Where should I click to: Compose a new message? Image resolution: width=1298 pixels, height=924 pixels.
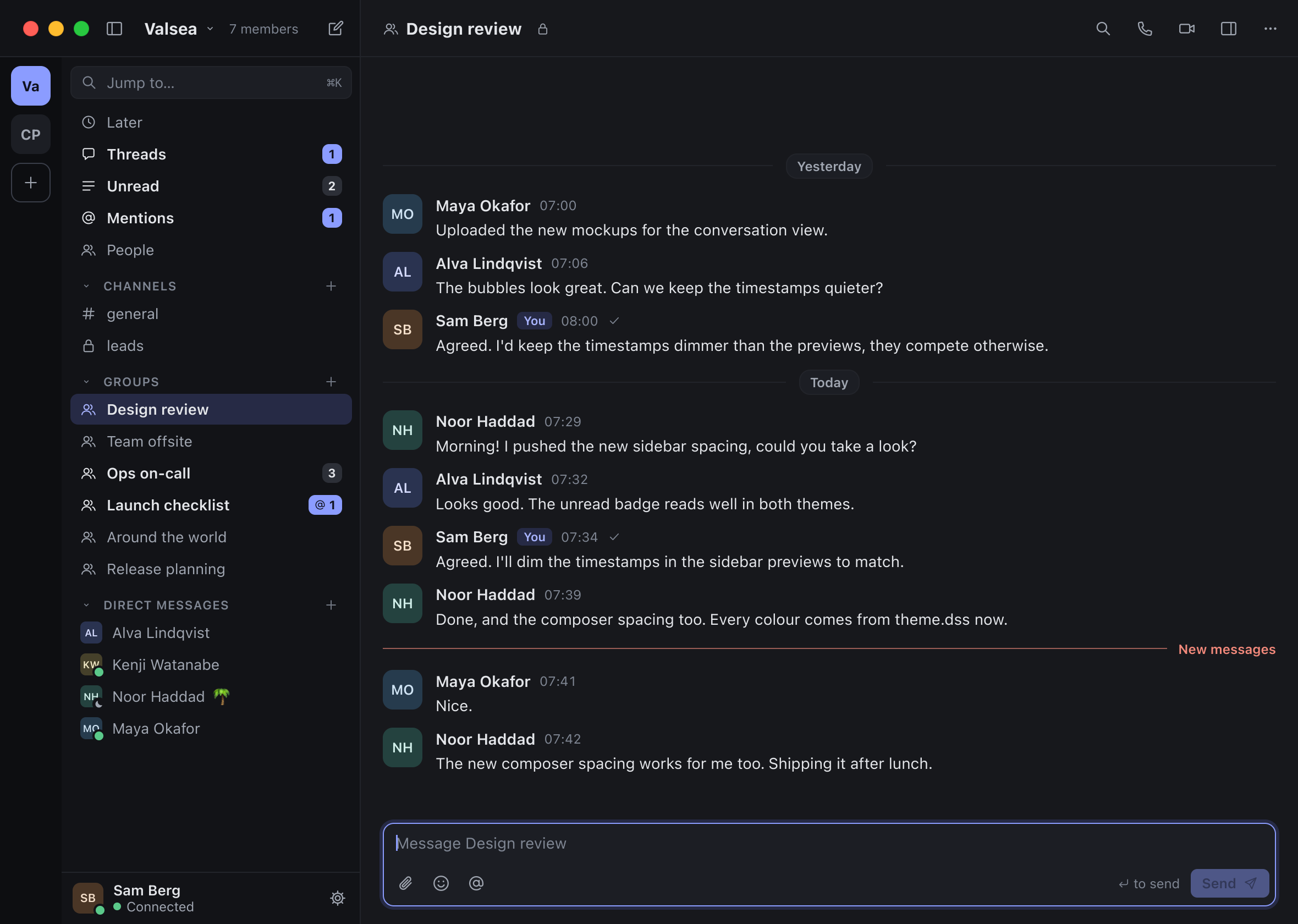(335, 29)
